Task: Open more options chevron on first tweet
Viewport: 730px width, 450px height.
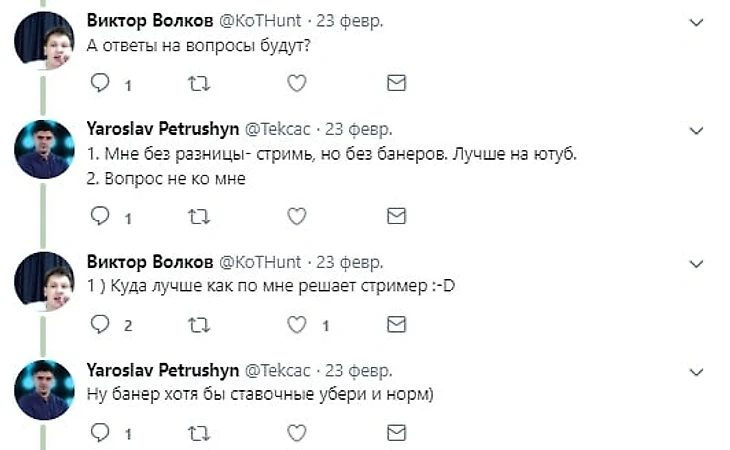Action: pos(697,21)
